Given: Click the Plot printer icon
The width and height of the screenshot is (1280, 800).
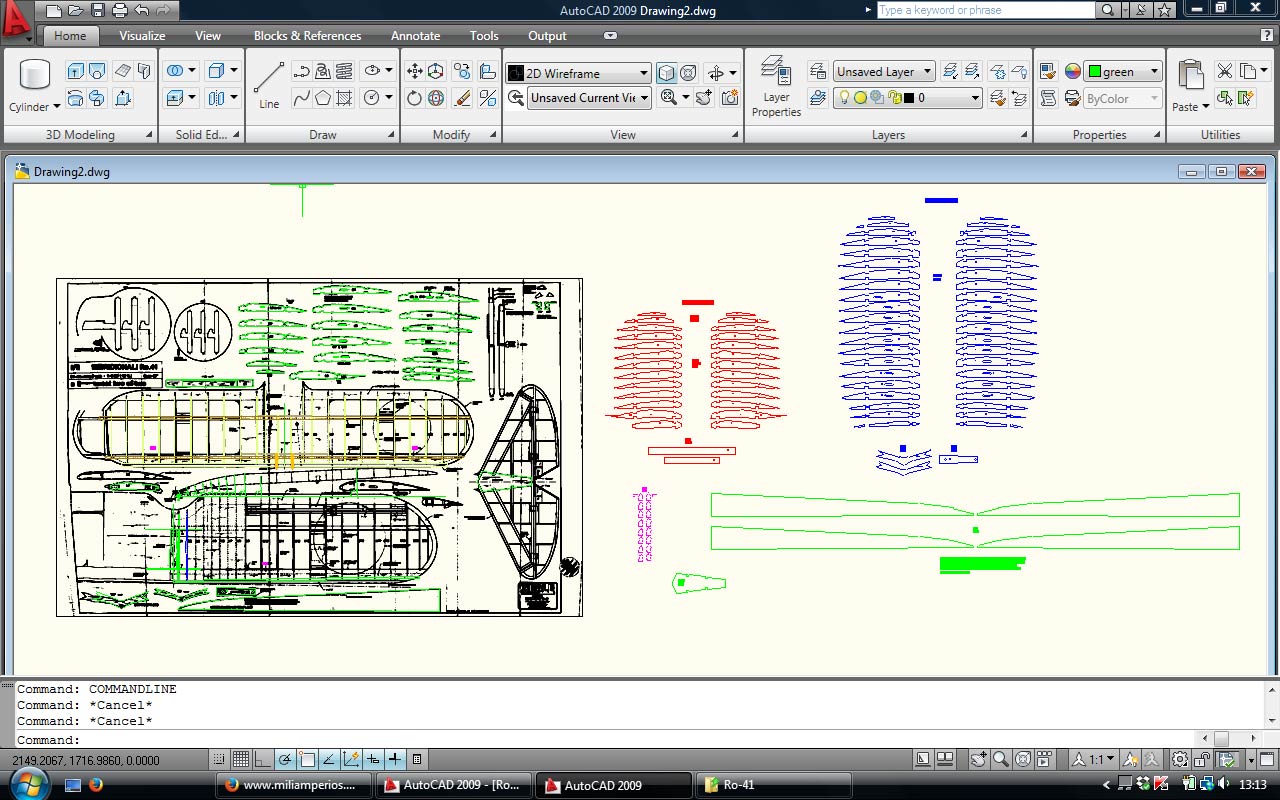Looking at the screenshot, I should [120, 10].
